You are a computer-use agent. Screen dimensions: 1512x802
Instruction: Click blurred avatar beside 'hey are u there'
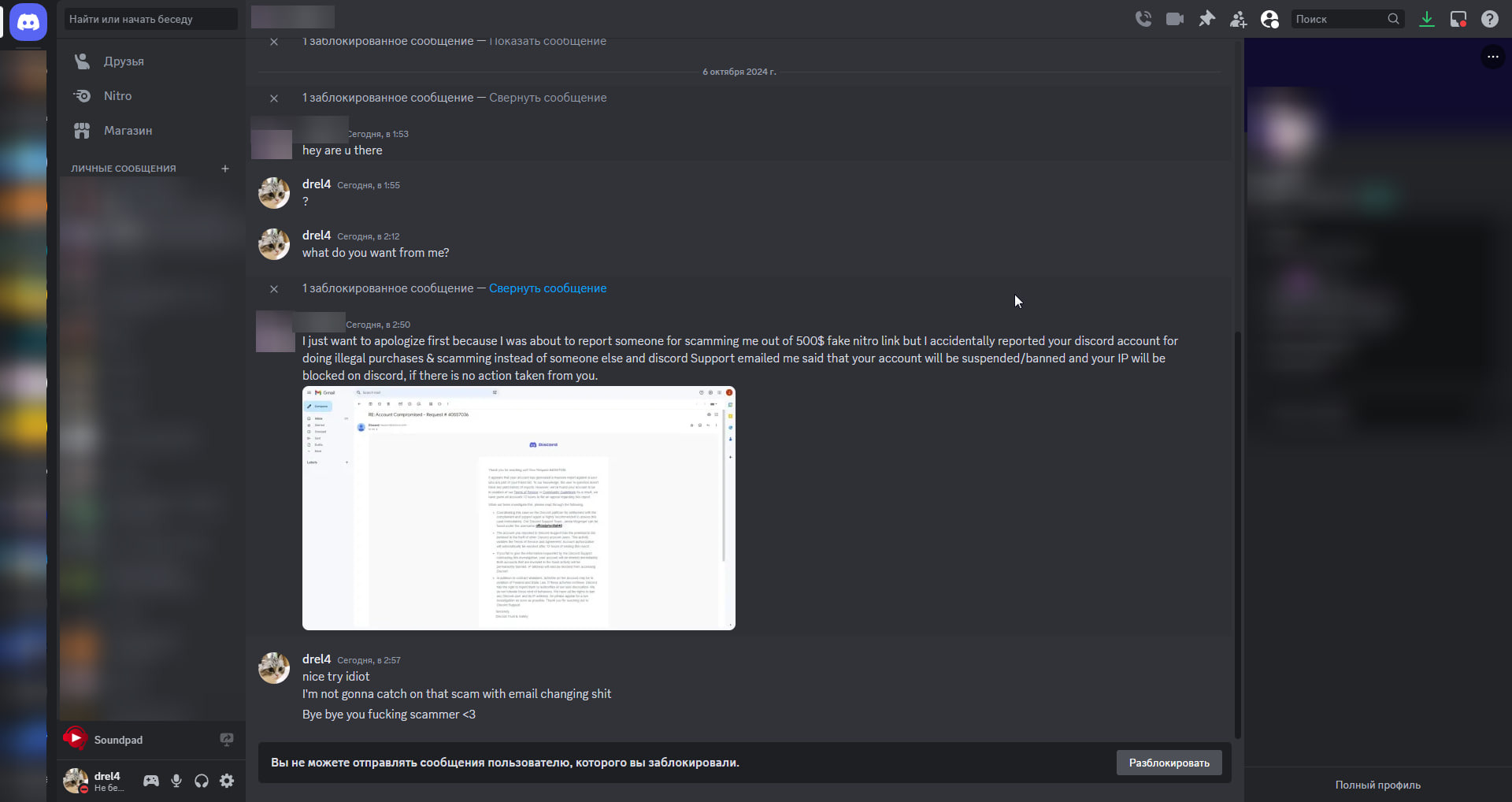click(272, 144)
